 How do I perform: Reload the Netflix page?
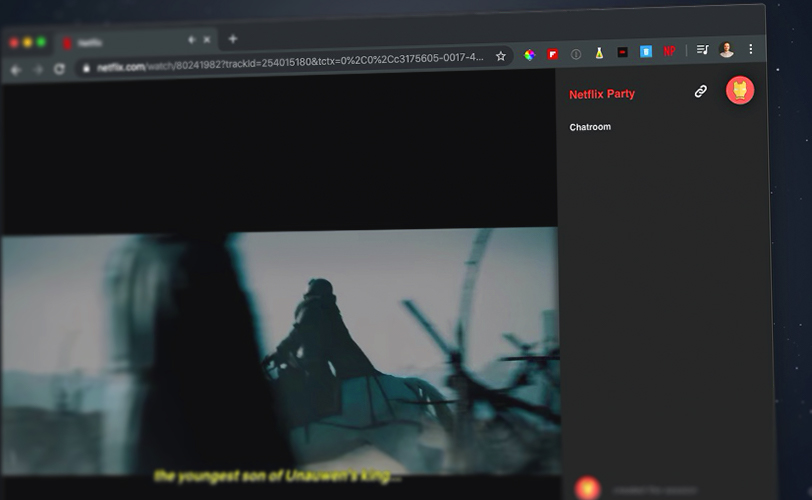pos(59,69)
